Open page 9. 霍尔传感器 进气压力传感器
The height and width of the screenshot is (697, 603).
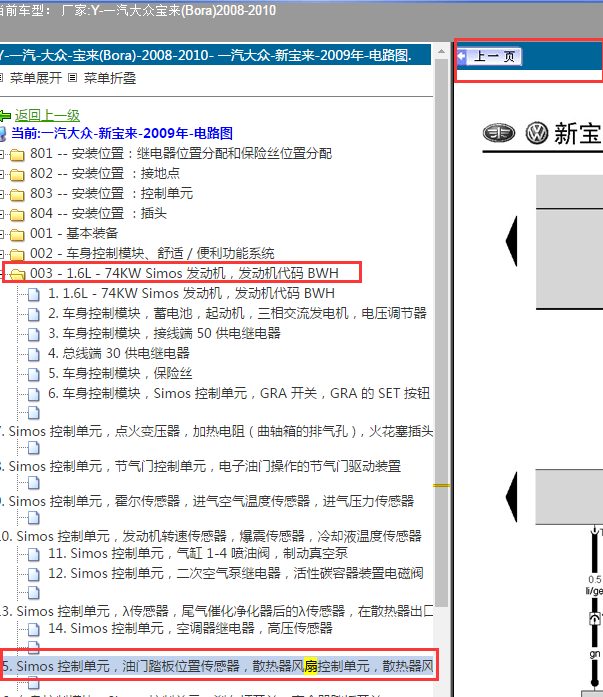(x=207, y=501)
